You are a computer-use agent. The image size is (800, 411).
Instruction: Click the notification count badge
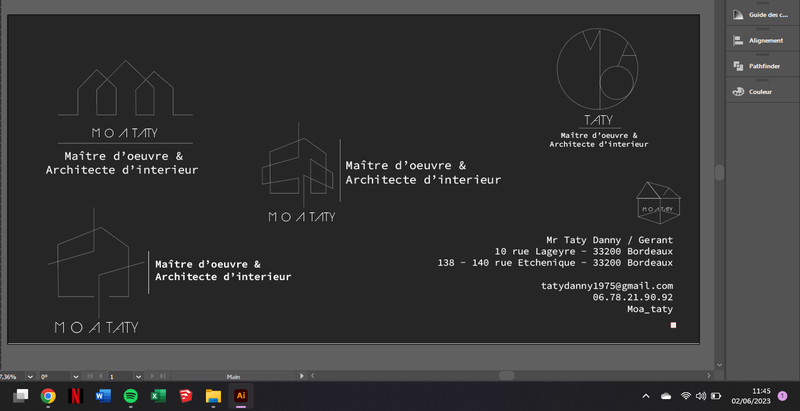[x=782, y=396]
